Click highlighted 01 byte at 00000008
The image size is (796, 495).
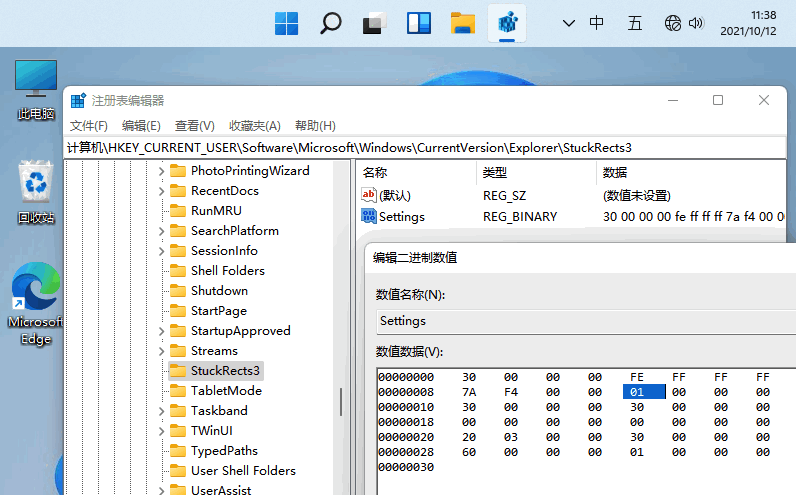pyautogui.click(x=644, y=392)
